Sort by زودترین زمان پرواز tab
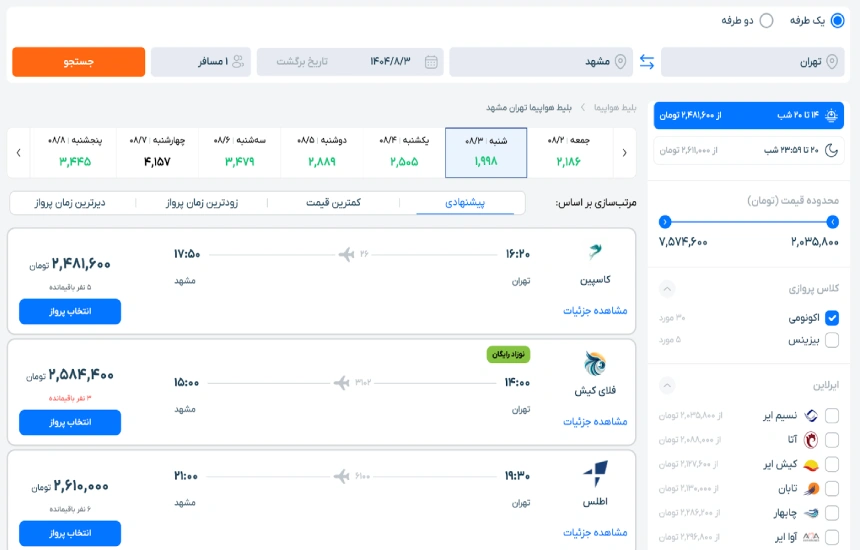This screenshot has height=550, width=860. 202,203
